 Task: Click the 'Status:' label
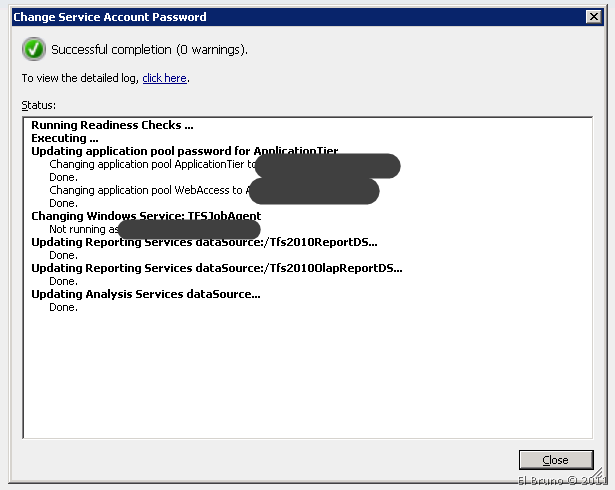[x=39, y=104]
